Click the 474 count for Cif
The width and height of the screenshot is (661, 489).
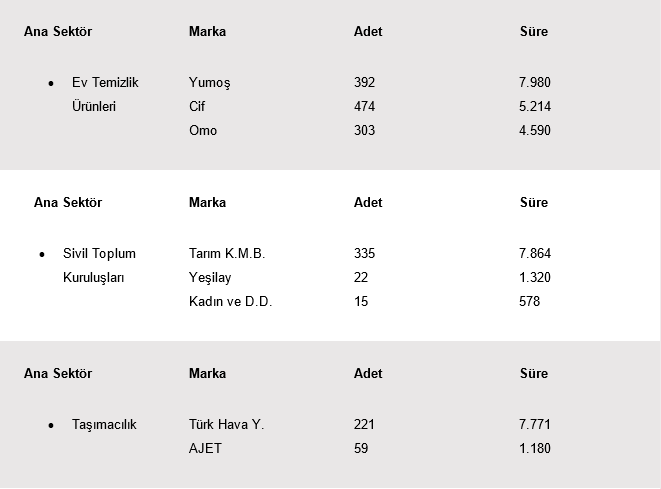tap(365, 107)
